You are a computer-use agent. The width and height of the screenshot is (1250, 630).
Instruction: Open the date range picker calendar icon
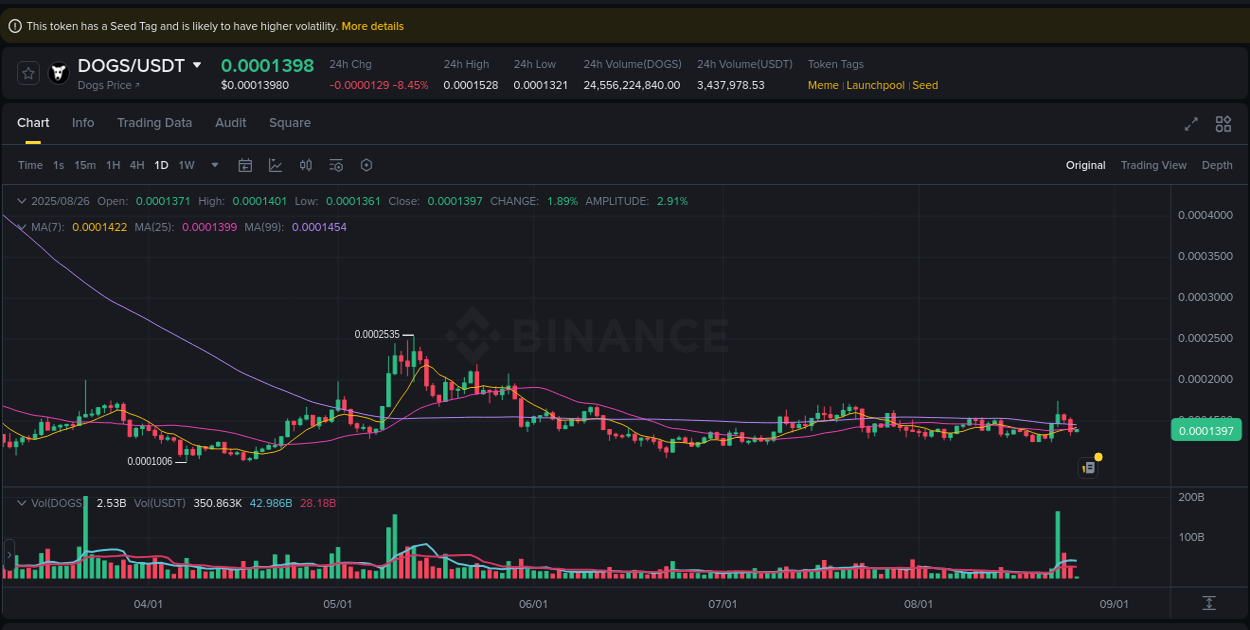pos(245,165)
